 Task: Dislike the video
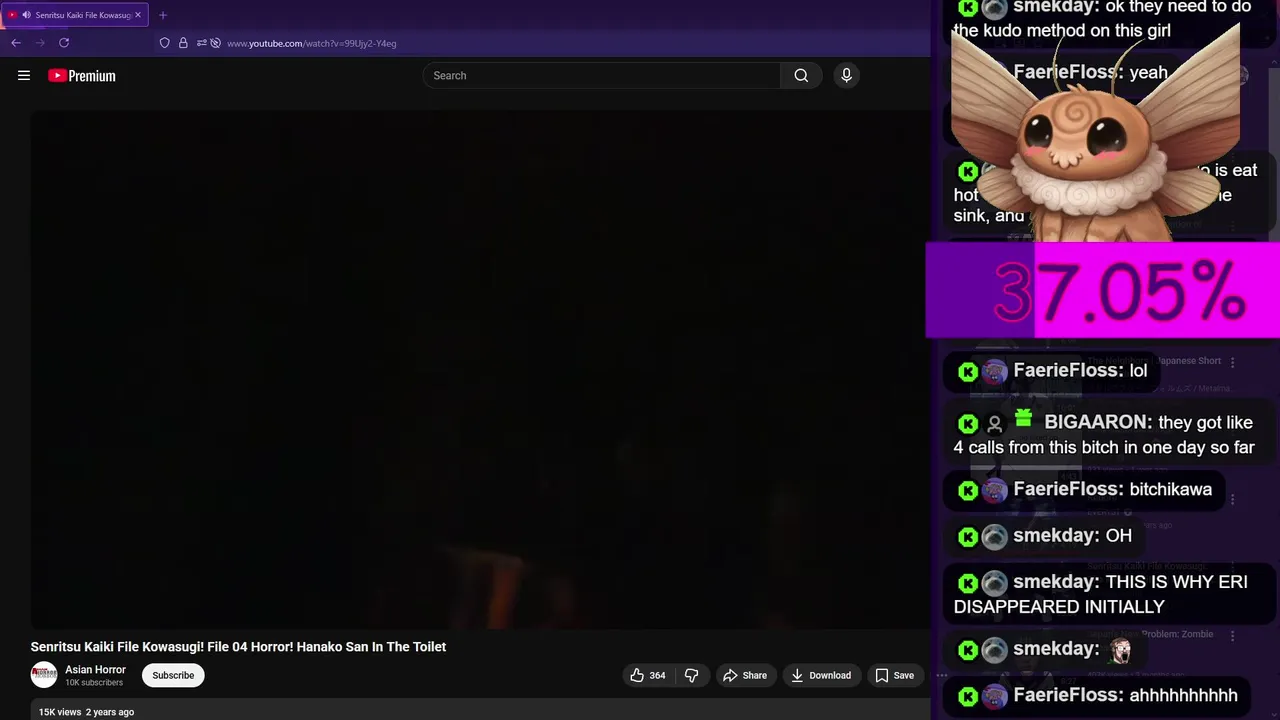[691, 675]
